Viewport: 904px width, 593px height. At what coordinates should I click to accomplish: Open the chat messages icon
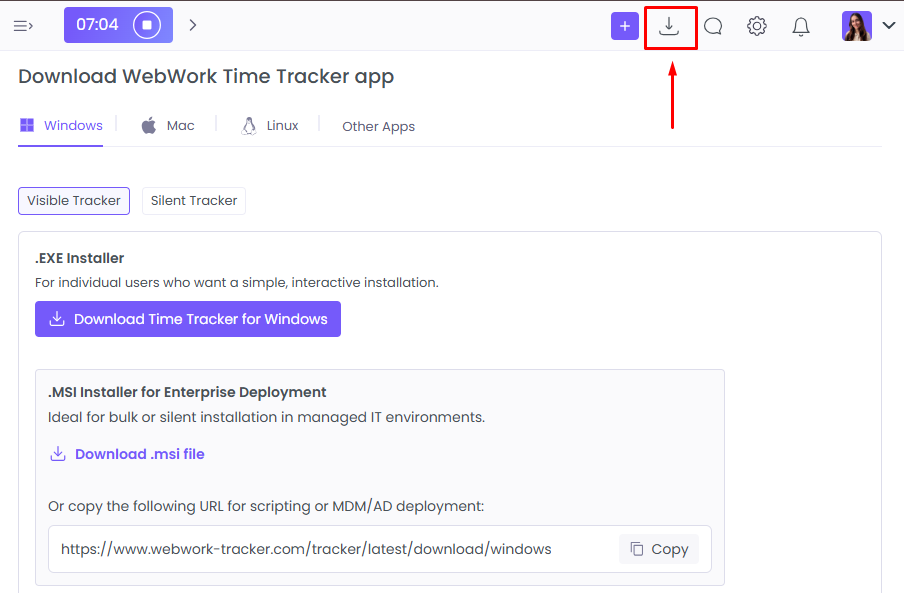[712, 26]
